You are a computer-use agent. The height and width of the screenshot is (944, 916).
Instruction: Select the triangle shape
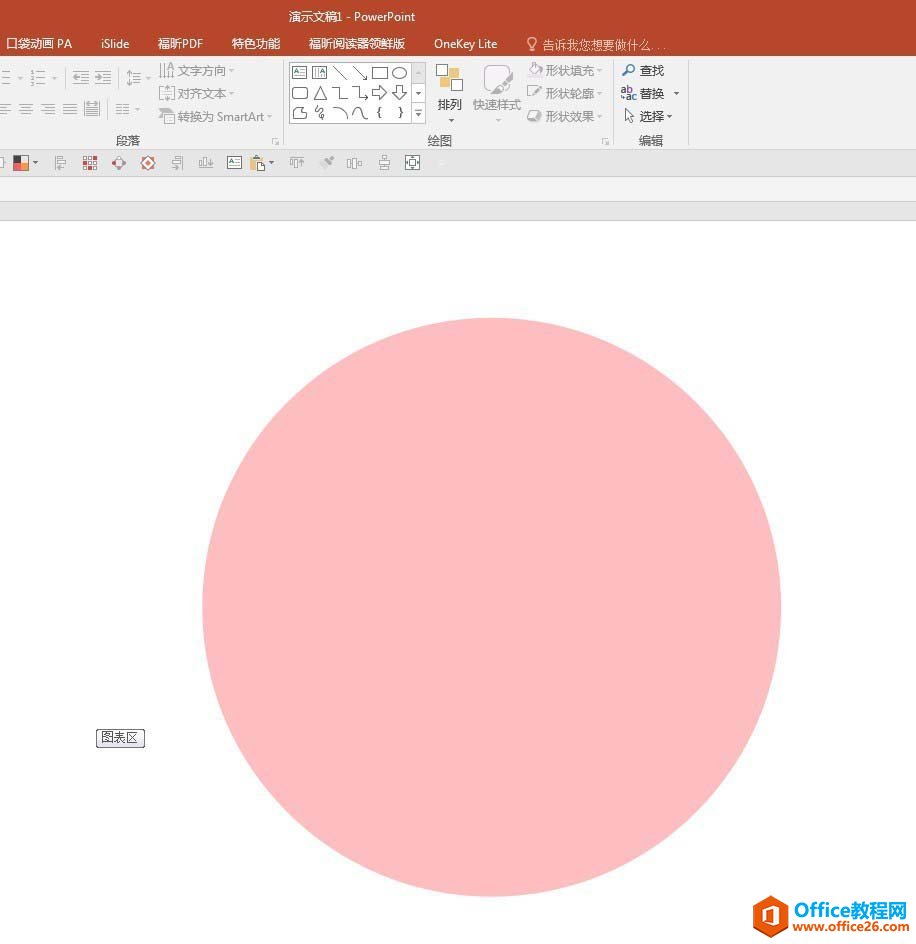(x=320, y=93)
